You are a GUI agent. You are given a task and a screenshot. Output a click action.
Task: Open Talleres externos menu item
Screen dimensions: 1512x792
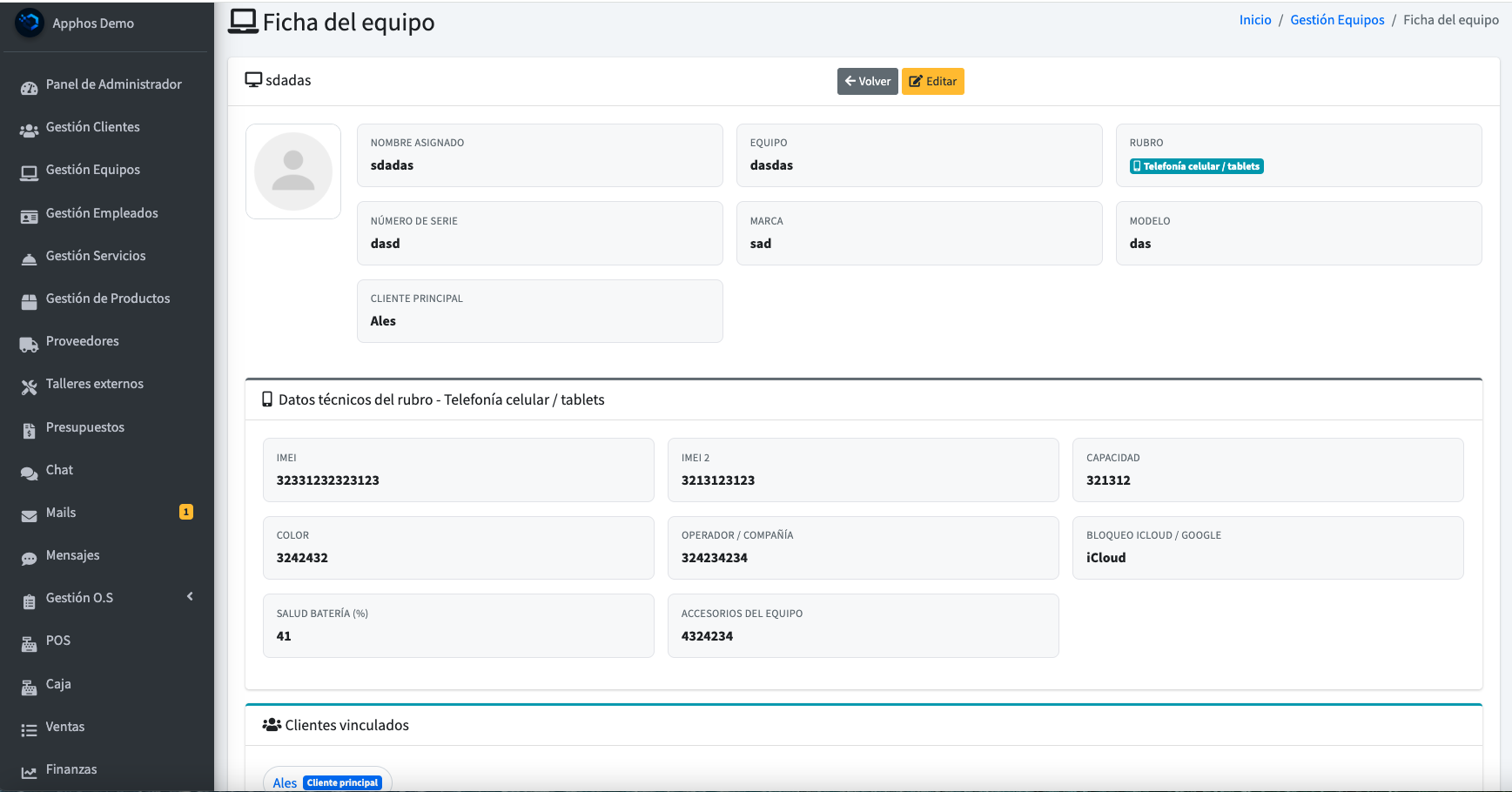click(105, 384)
